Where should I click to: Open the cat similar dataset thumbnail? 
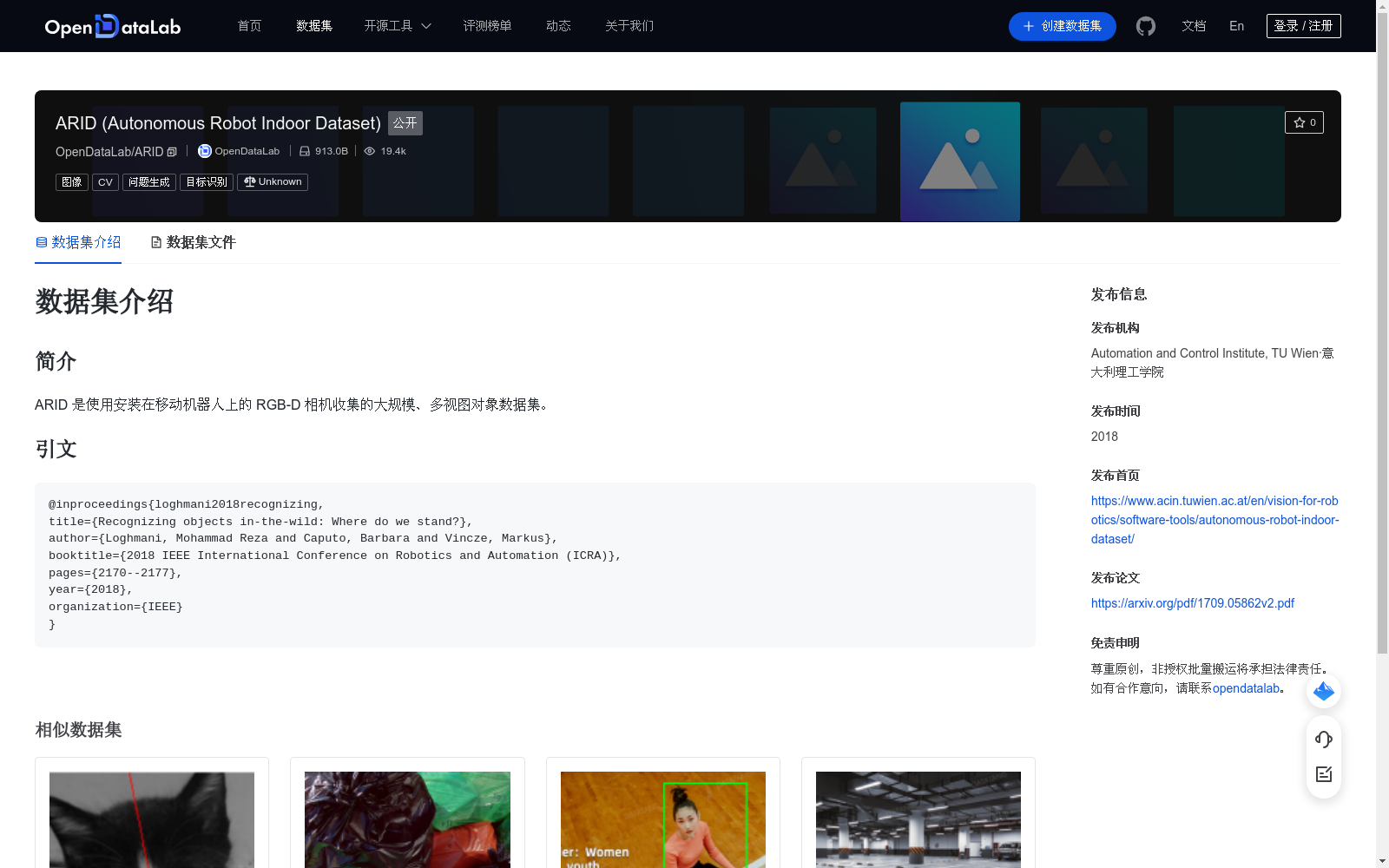152,819
